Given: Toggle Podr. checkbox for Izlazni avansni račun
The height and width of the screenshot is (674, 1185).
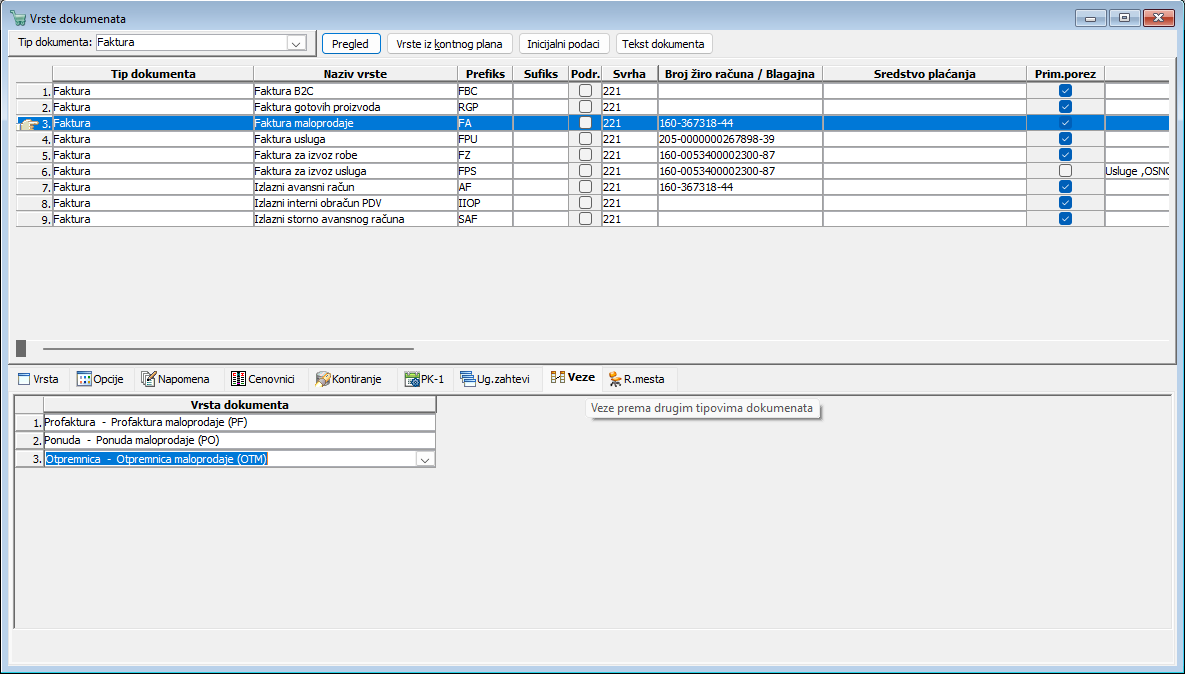Looking at the screenshot, I should pos(585,187).
